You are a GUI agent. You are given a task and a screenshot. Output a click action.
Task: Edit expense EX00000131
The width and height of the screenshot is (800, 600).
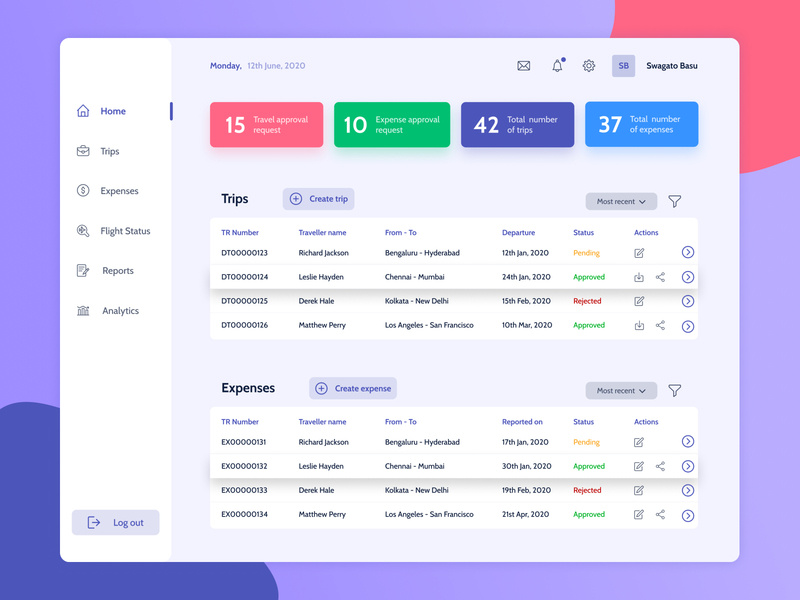pyautogui.click(x=639, y=442)
